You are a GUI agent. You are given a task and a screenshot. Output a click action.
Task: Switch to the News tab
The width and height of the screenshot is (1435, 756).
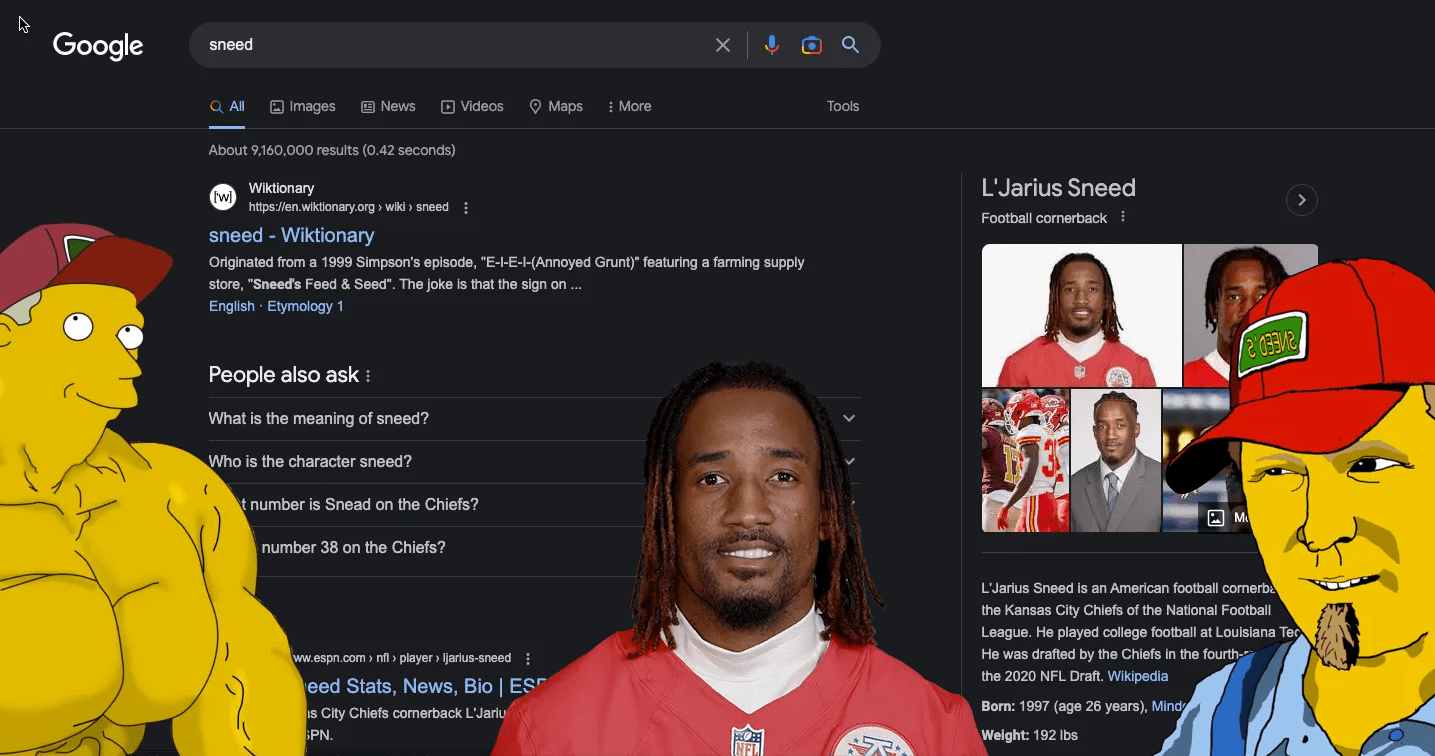(x=388, y=107)
